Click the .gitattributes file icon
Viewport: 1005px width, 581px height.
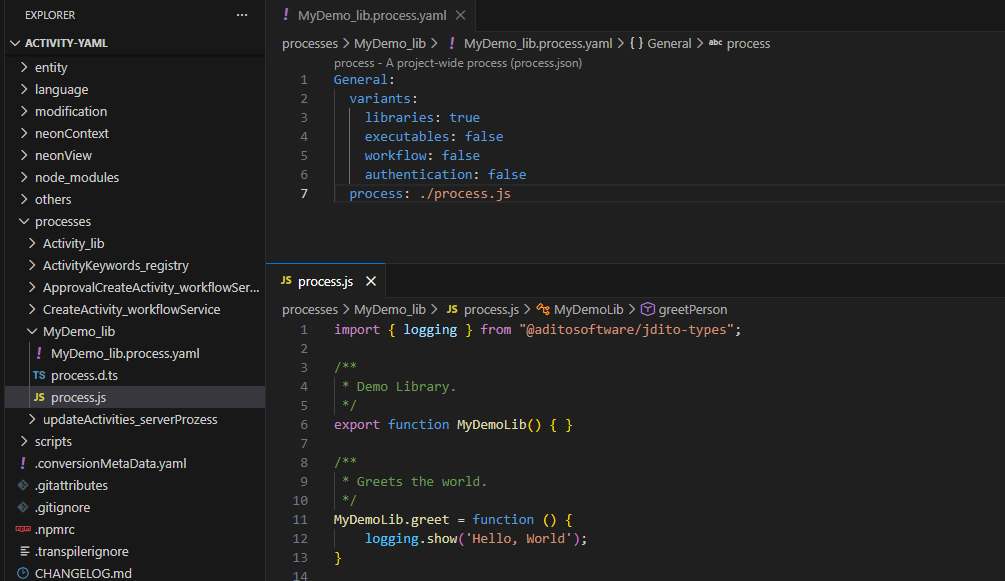pyautogui.click(x=21, y=485)
